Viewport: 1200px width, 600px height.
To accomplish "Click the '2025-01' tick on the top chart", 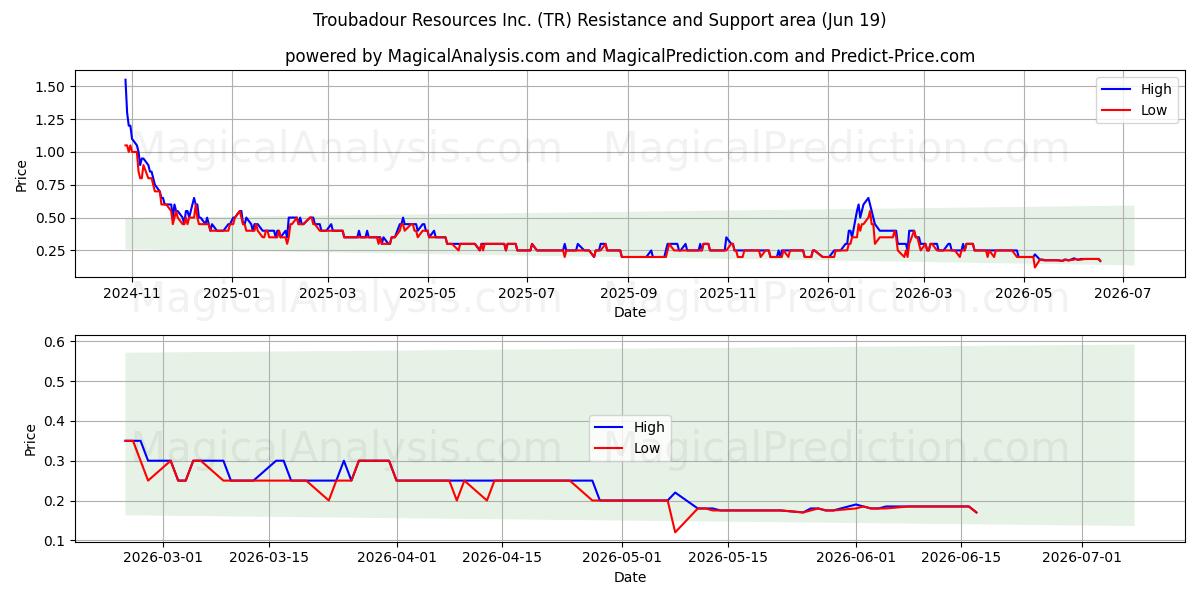I will [232, 293].
